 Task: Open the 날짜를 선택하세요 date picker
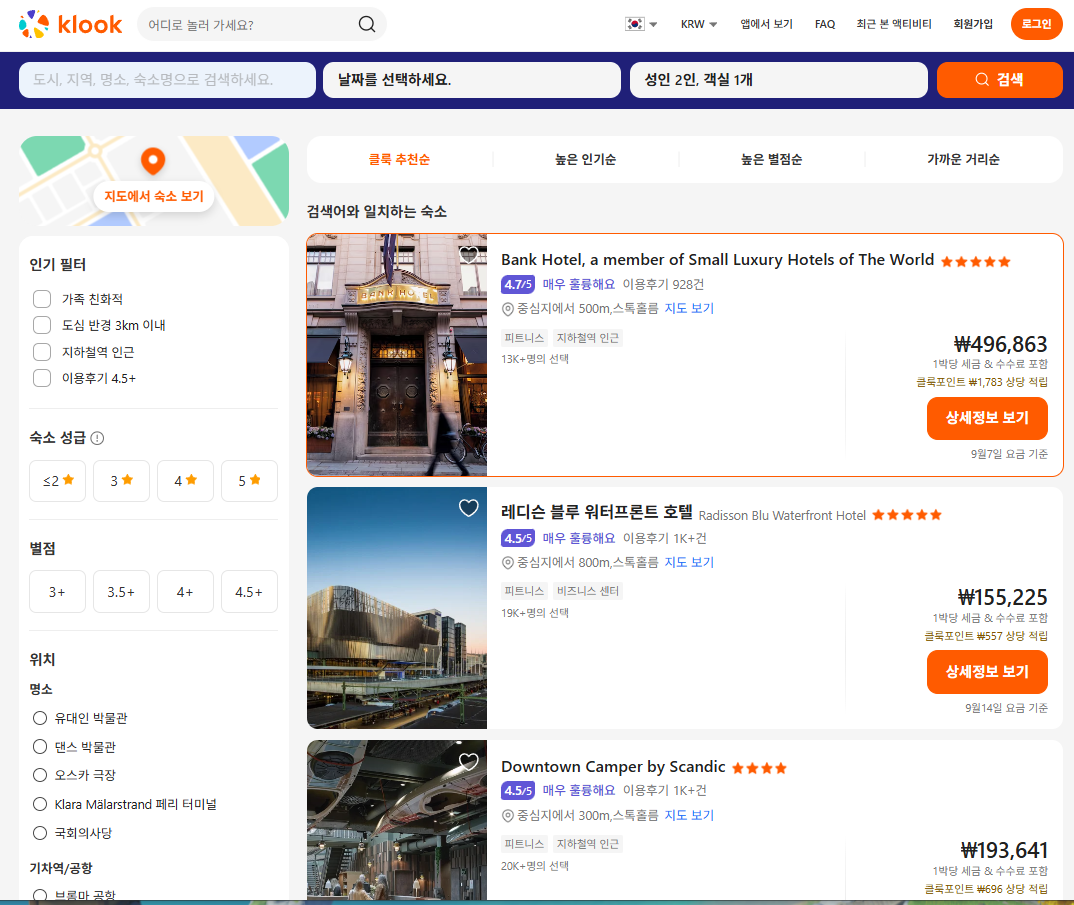point(472,80)
